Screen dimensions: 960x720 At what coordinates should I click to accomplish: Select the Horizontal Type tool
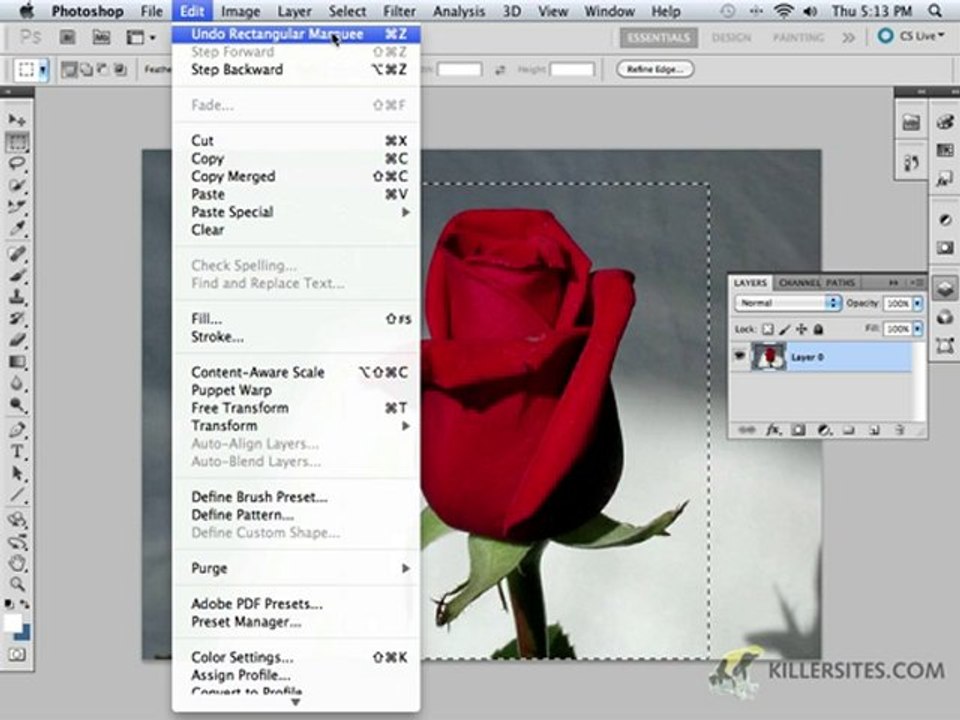pos(17,452)
